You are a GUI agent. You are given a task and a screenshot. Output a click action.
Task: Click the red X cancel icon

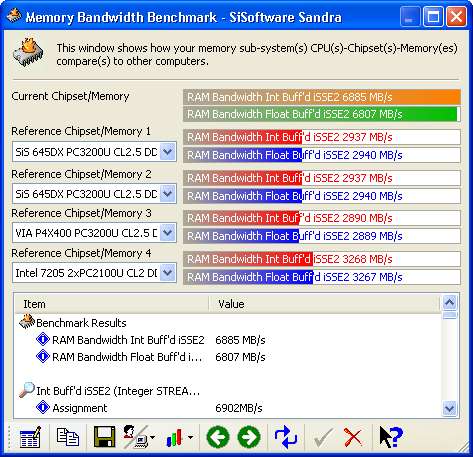point(353,437)
